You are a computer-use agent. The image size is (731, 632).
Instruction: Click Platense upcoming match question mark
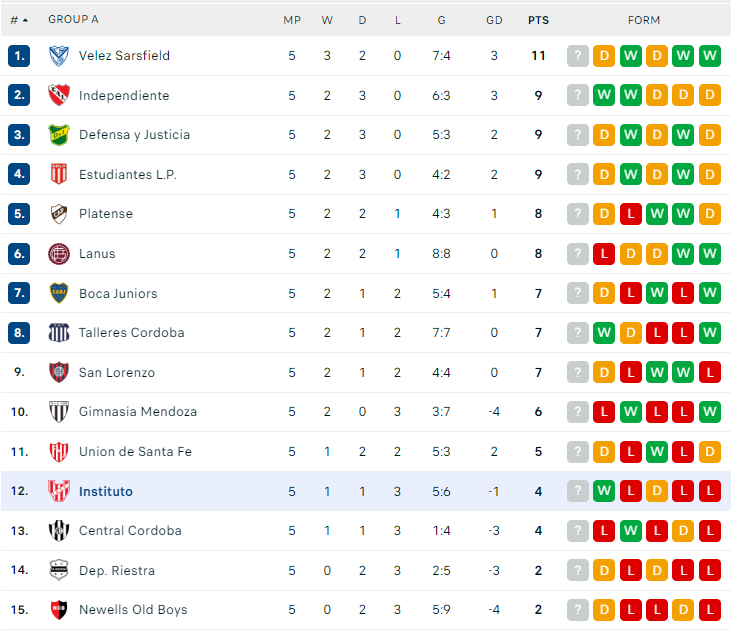578,214
